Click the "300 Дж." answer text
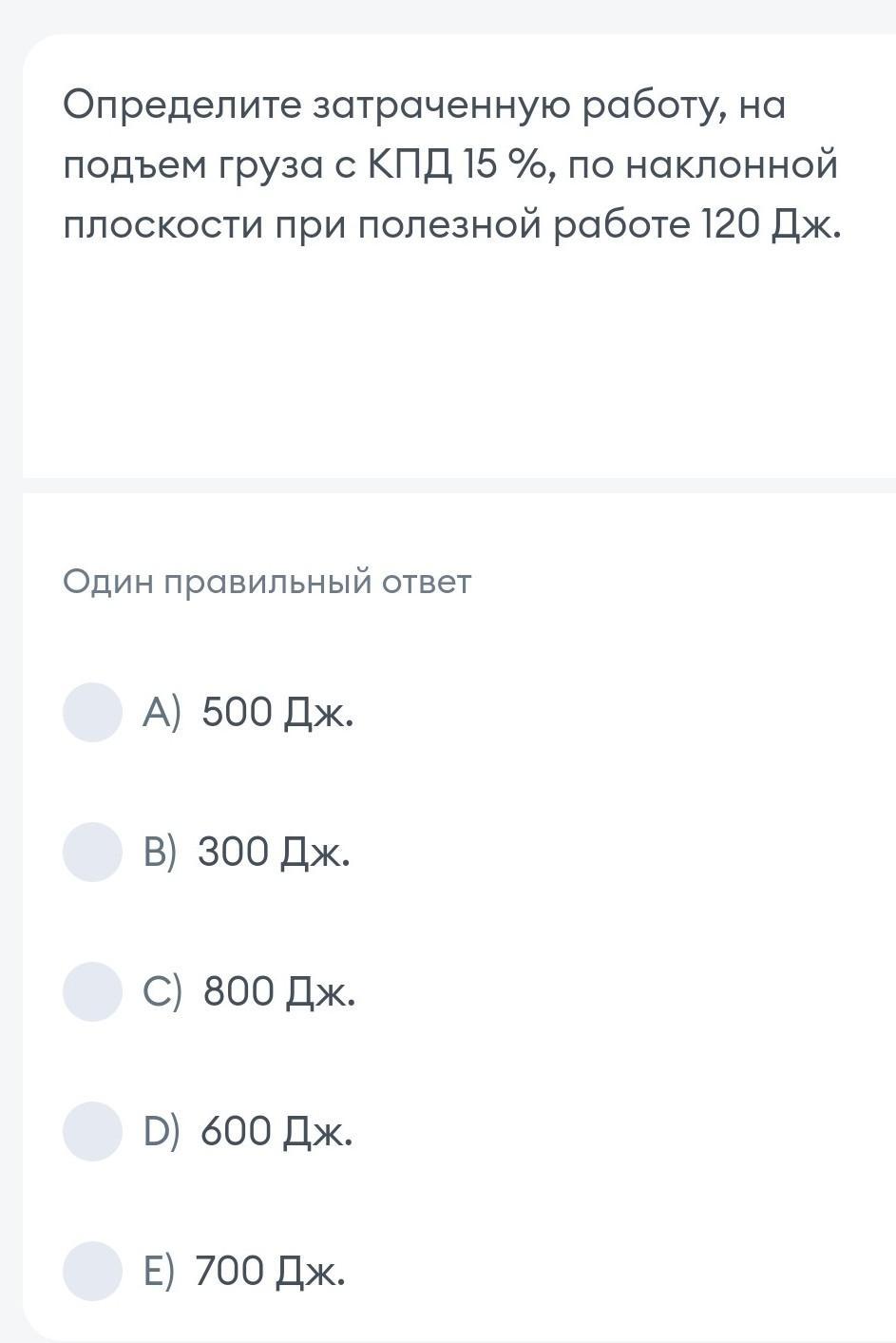 275,852
